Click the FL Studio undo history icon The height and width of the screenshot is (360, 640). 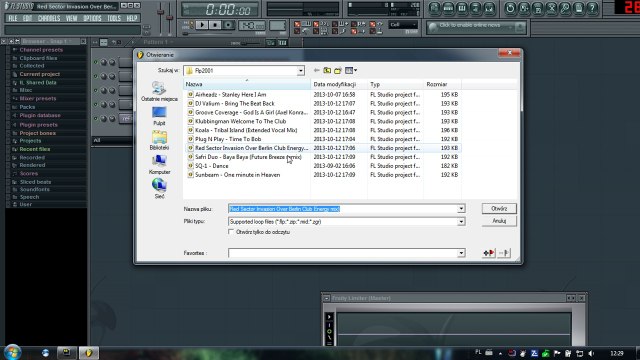pyautogui.click(x=510, y=8)
